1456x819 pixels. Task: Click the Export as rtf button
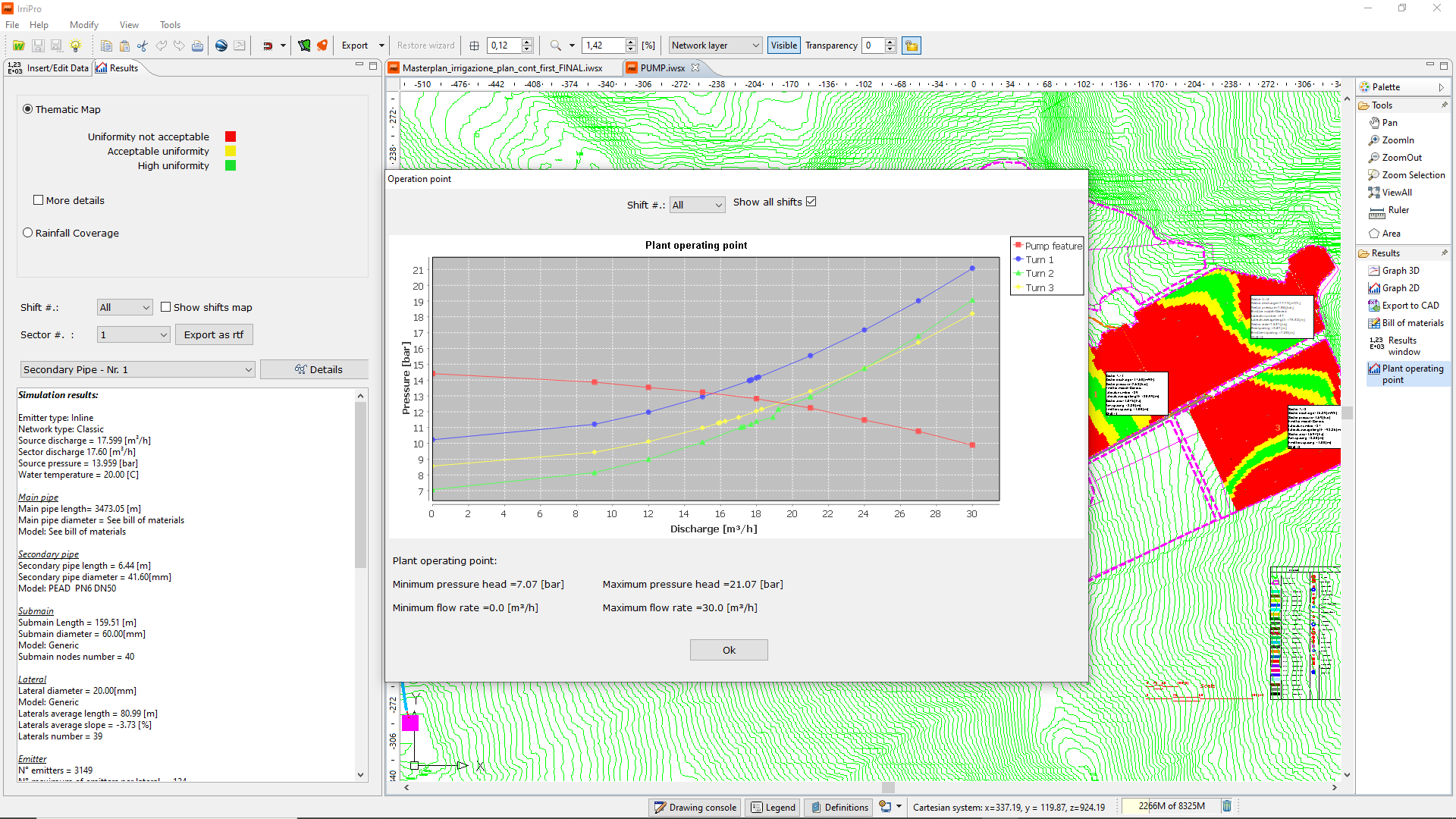point(214,334)
